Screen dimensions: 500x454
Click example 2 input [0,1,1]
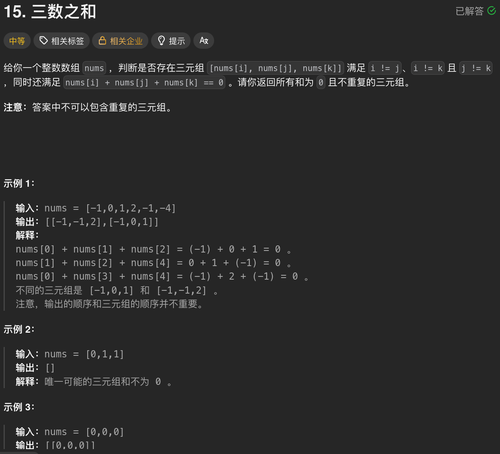point(105,354)
